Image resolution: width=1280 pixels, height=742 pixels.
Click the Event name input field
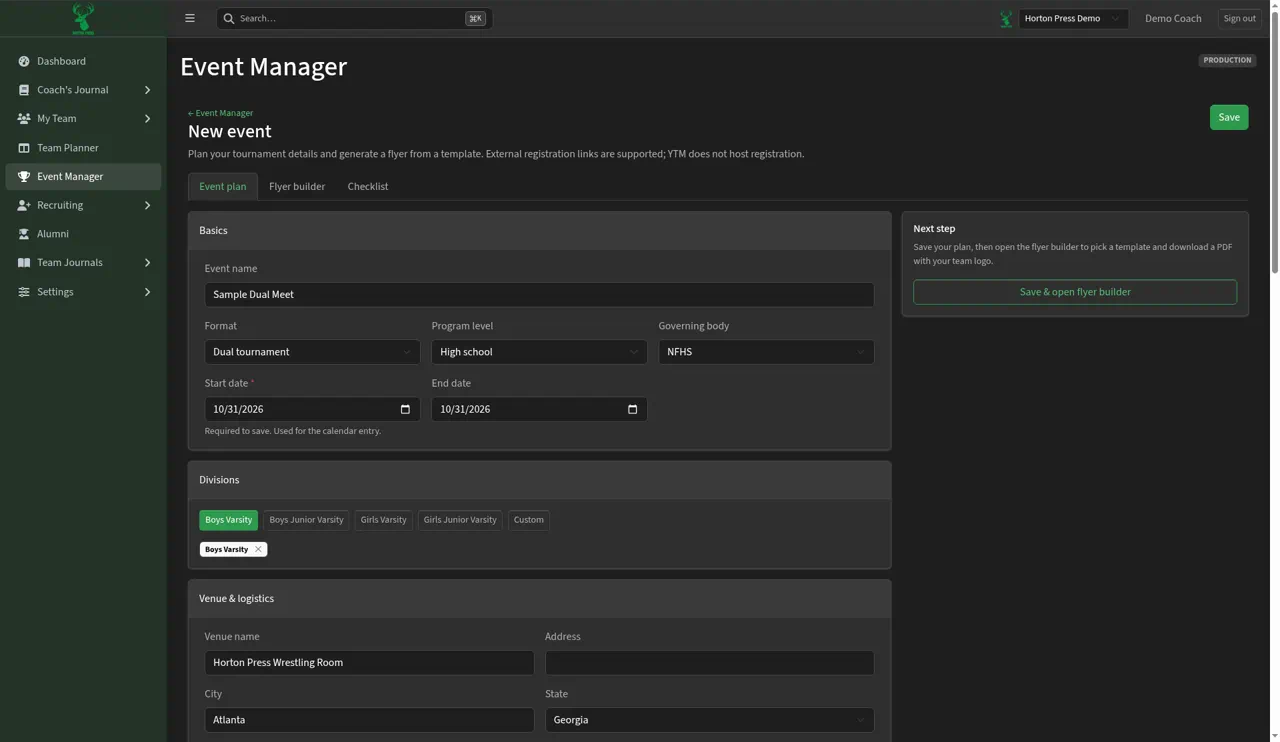point(539,295)
